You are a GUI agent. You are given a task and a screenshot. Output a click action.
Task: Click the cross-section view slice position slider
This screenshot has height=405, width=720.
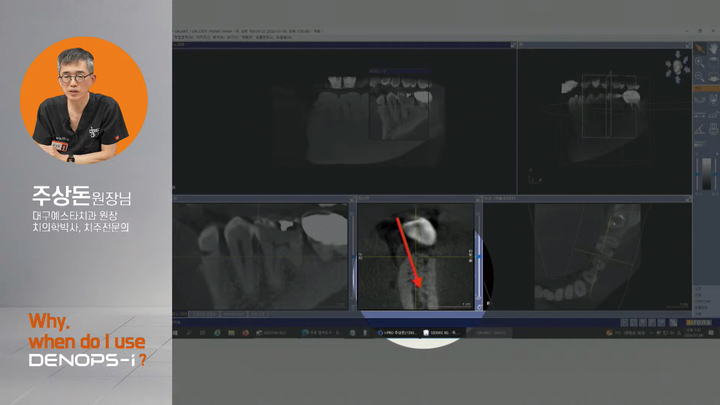[x=479, y=257]
